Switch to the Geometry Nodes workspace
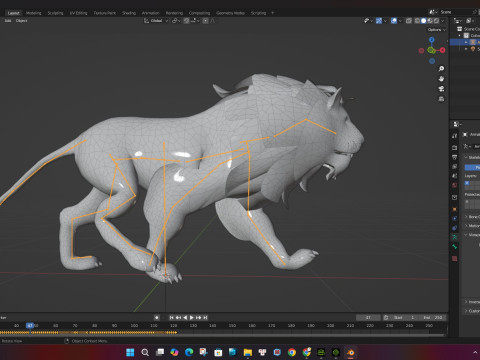 (230, 13)
